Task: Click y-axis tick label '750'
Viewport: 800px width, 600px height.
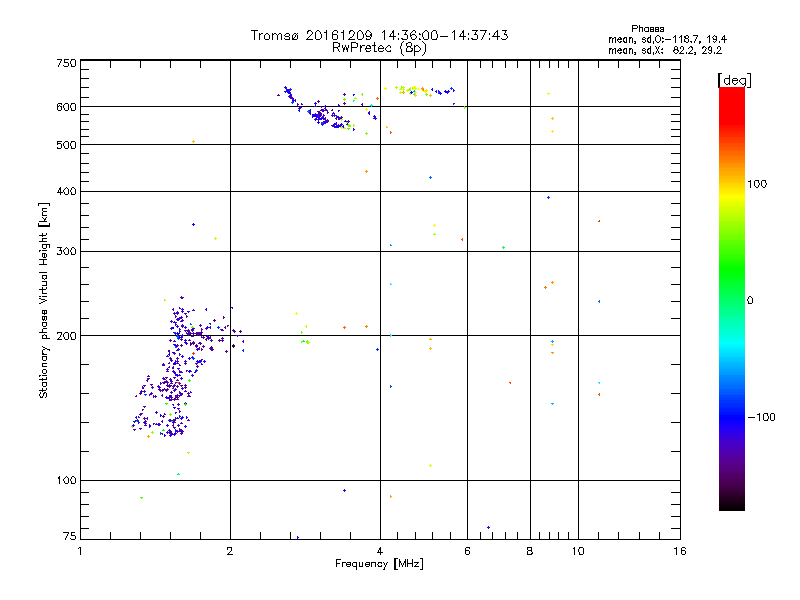Action: 66,63
